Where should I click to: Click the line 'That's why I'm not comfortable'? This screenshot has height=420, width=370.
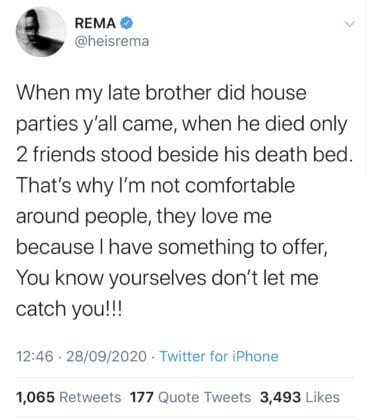[155, 186]
